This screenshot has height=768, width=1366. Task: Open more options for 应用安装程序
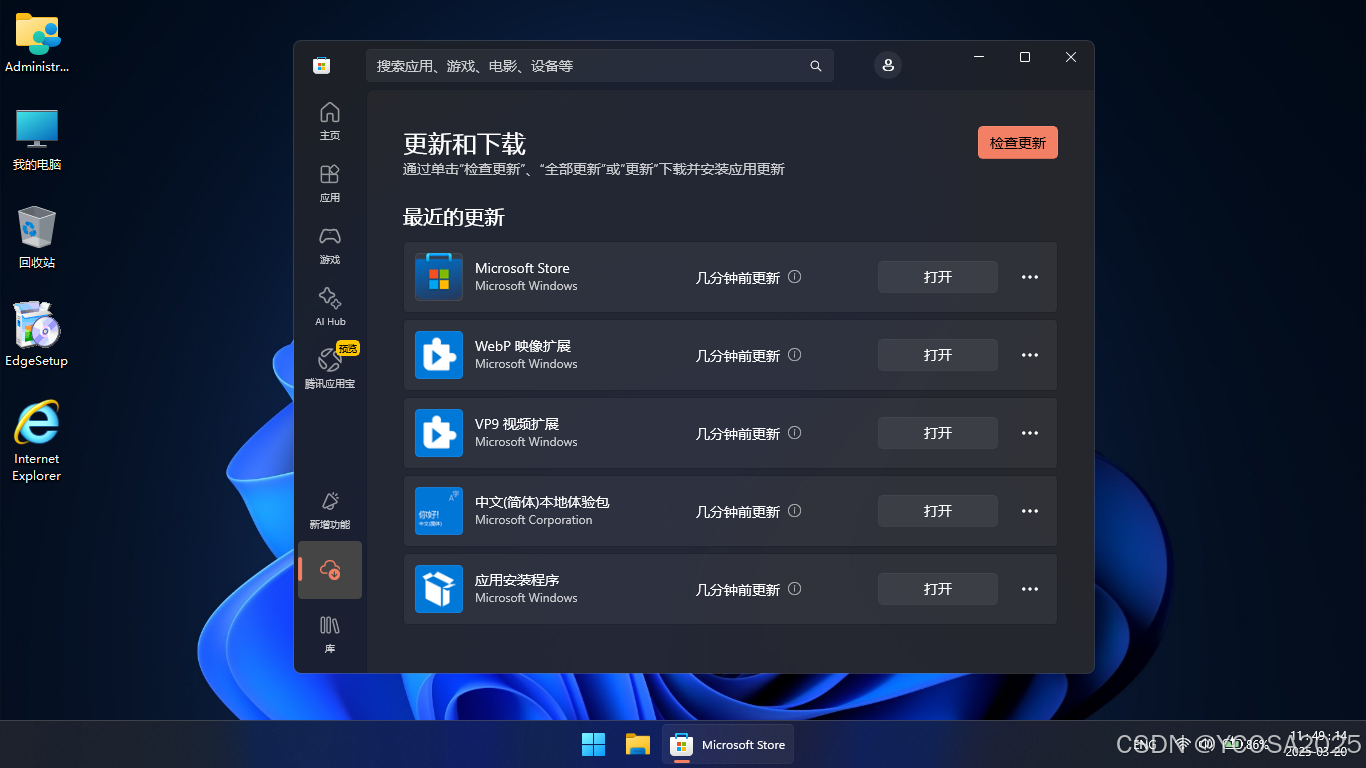coord(1030,589)
